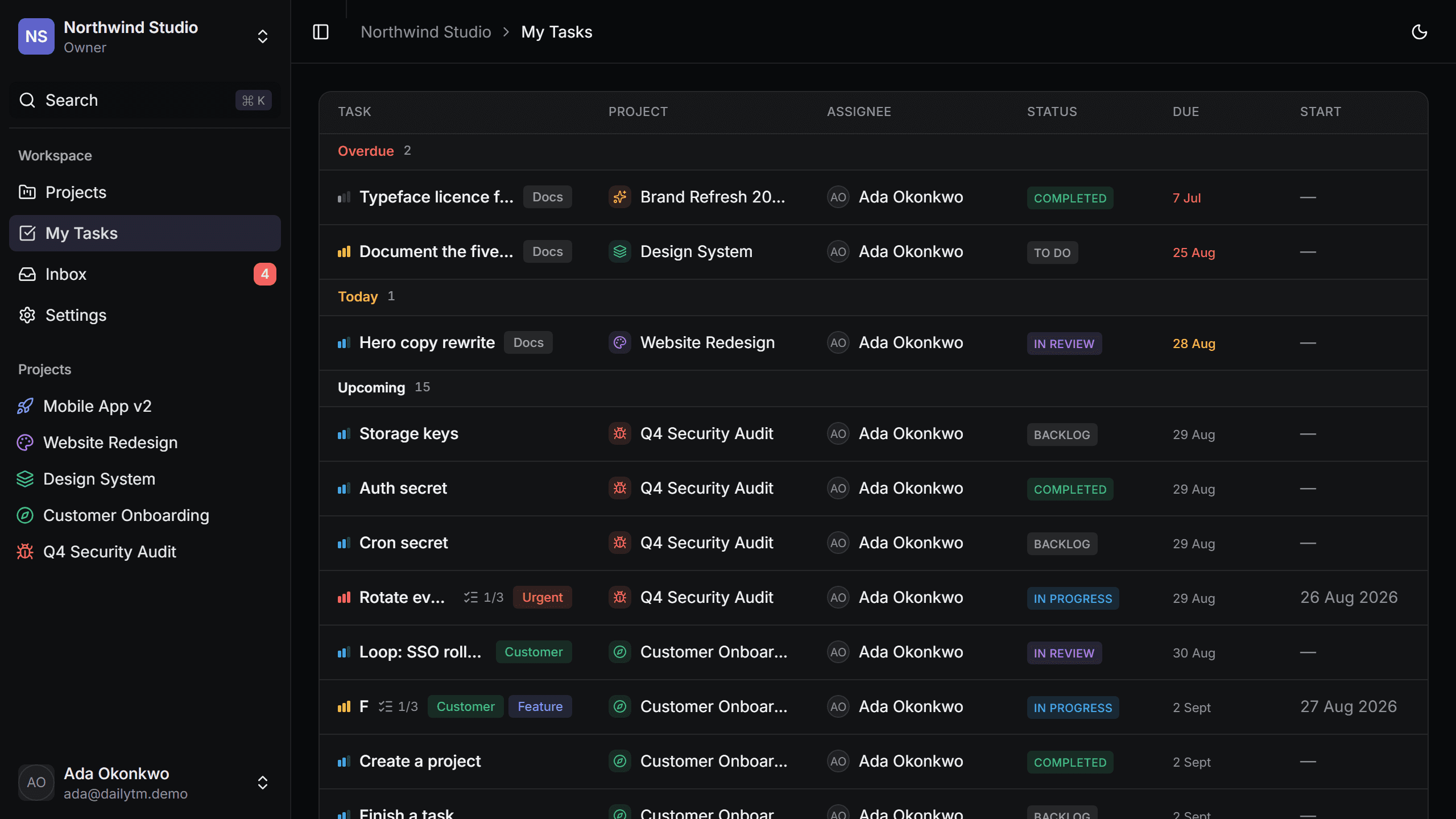Click the subtask checklist icon on the F row
Screen dimensions: 1456x819
385,706
